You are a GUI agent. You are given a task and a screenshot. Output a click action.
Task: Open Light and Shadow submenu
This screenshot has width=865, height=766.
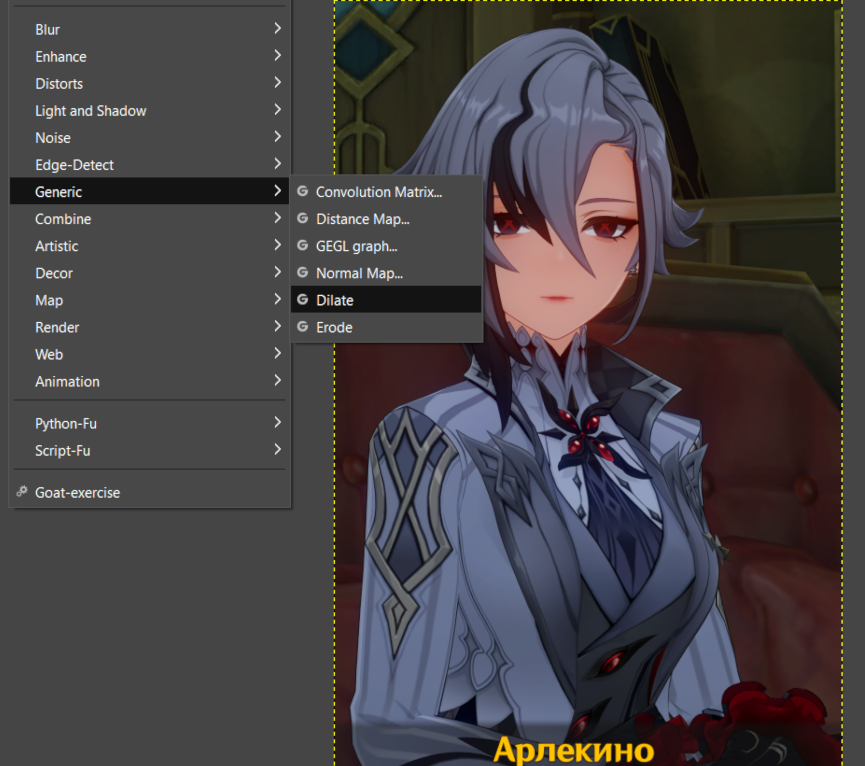[149, 110]
